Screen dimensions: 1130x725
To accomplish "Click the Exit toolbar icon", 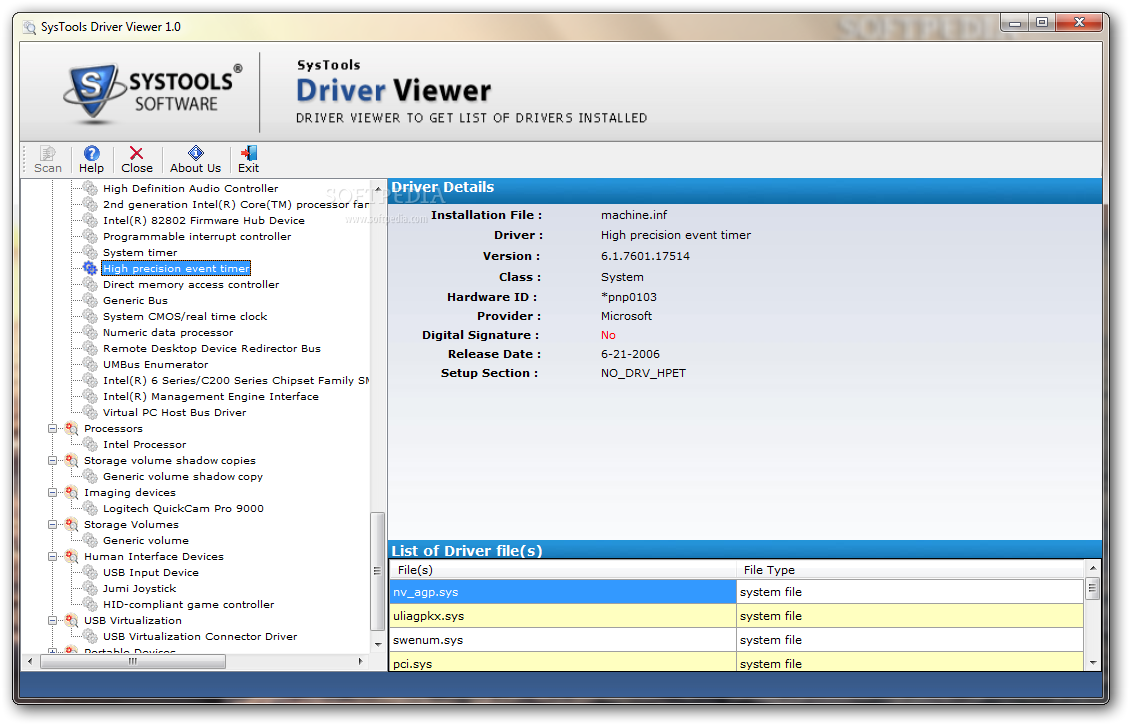I will coord(249,154).
